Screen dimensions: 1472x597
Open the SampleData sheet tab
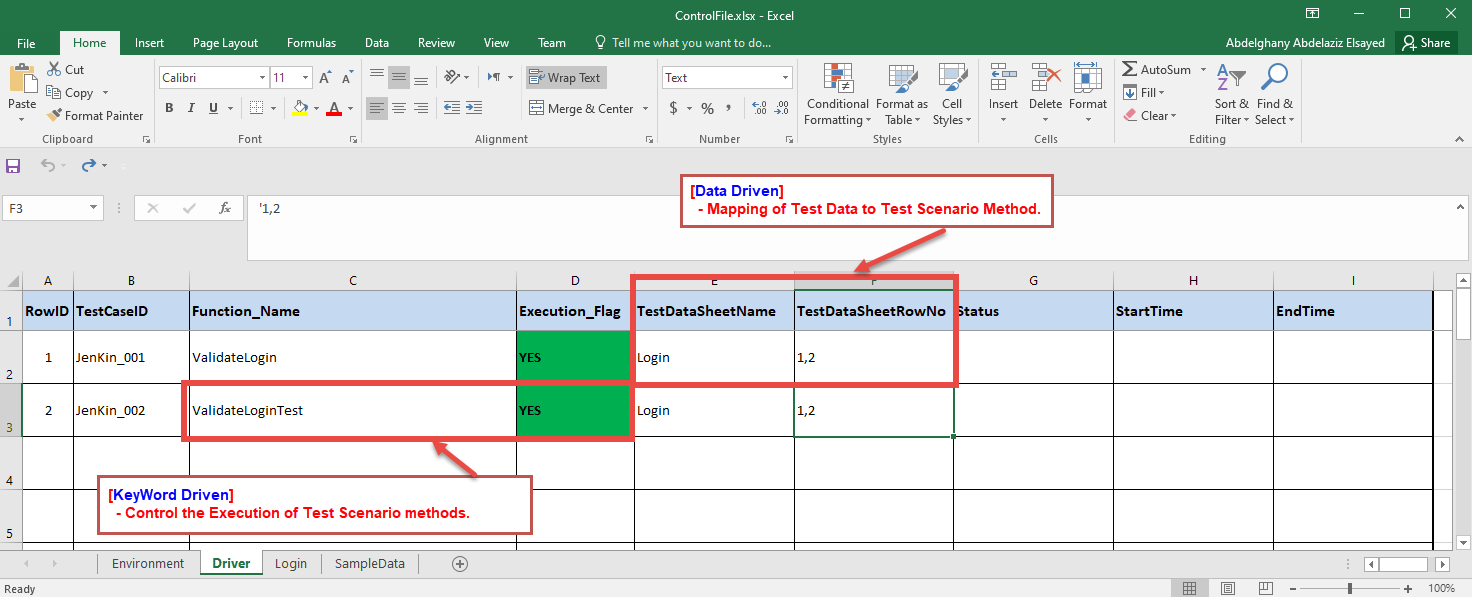pos(370,564)
